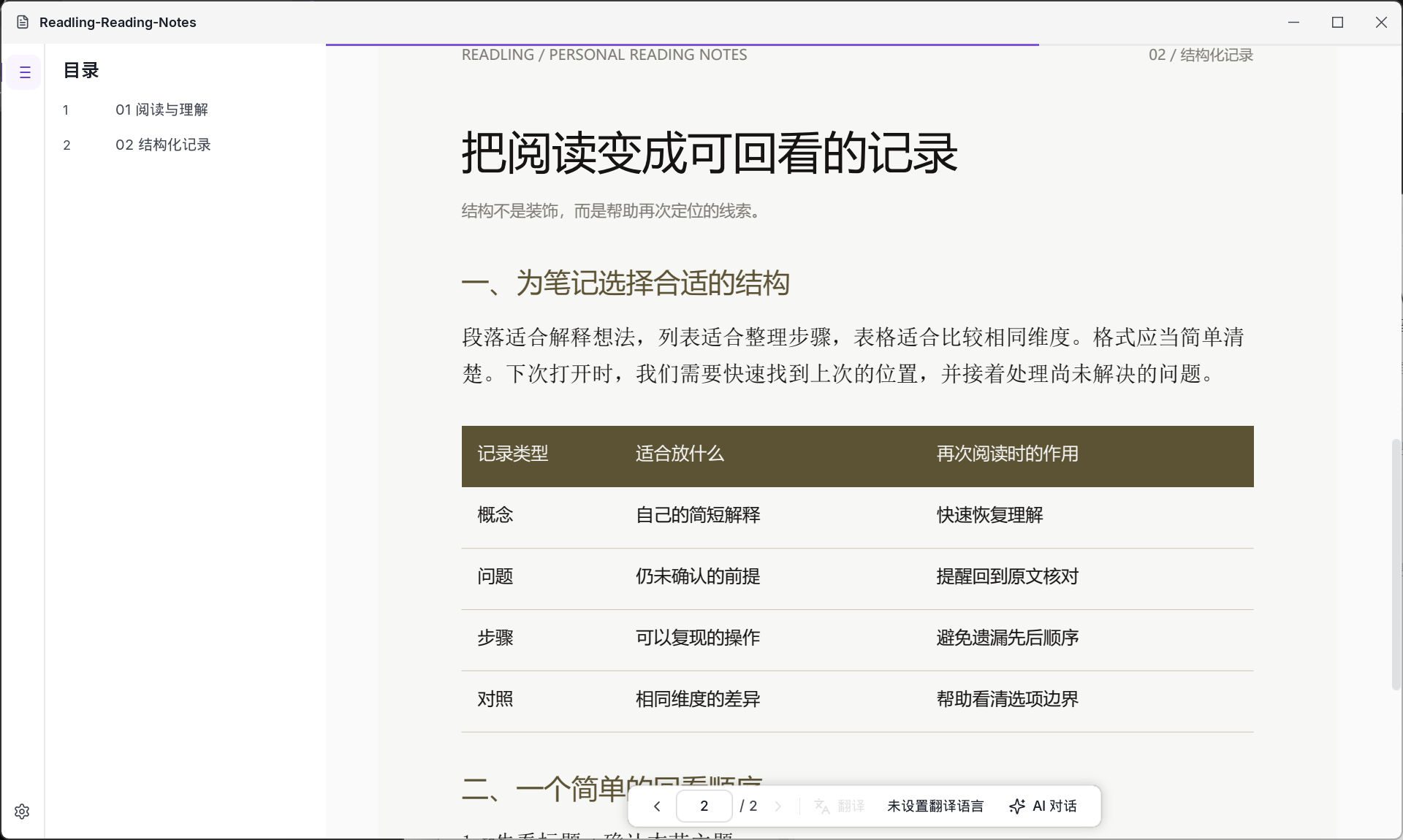Screen dimensions: 1403x840
Task: Click the 概念 table cell
Action: coord(495,515)
